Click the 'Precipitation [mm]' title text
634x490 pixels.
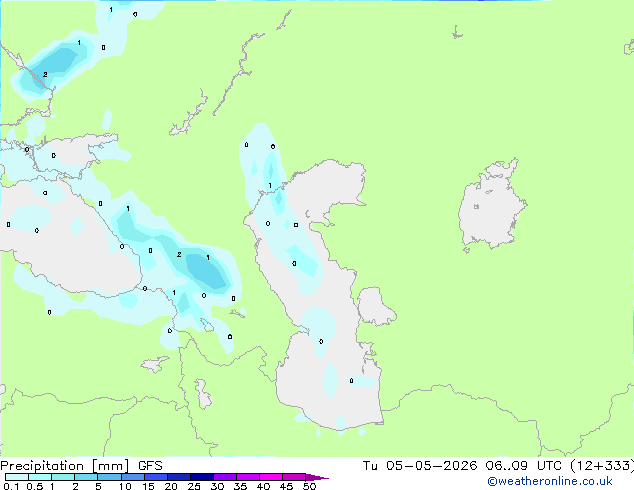point(65,466)
